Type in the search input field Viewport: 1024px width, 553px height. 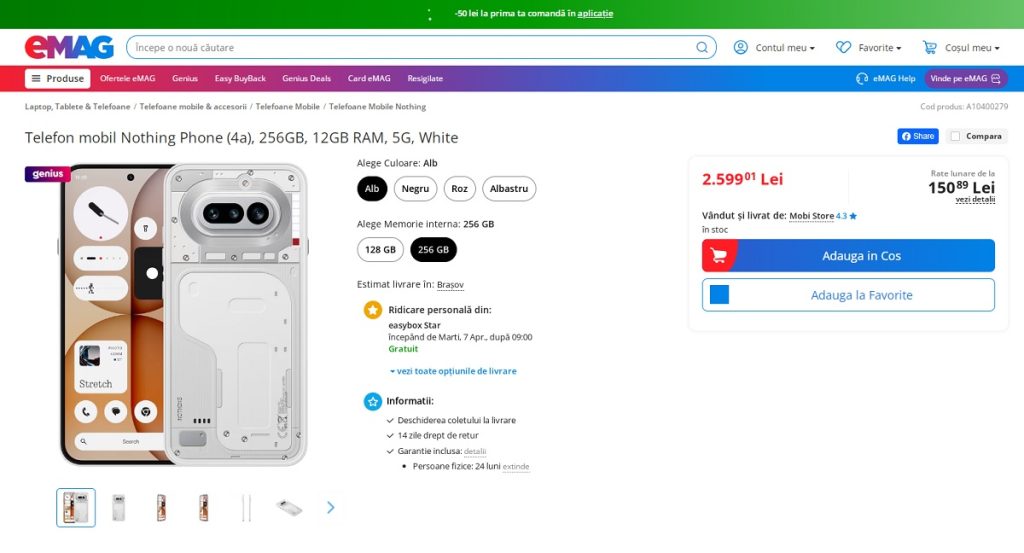[410, 47]
